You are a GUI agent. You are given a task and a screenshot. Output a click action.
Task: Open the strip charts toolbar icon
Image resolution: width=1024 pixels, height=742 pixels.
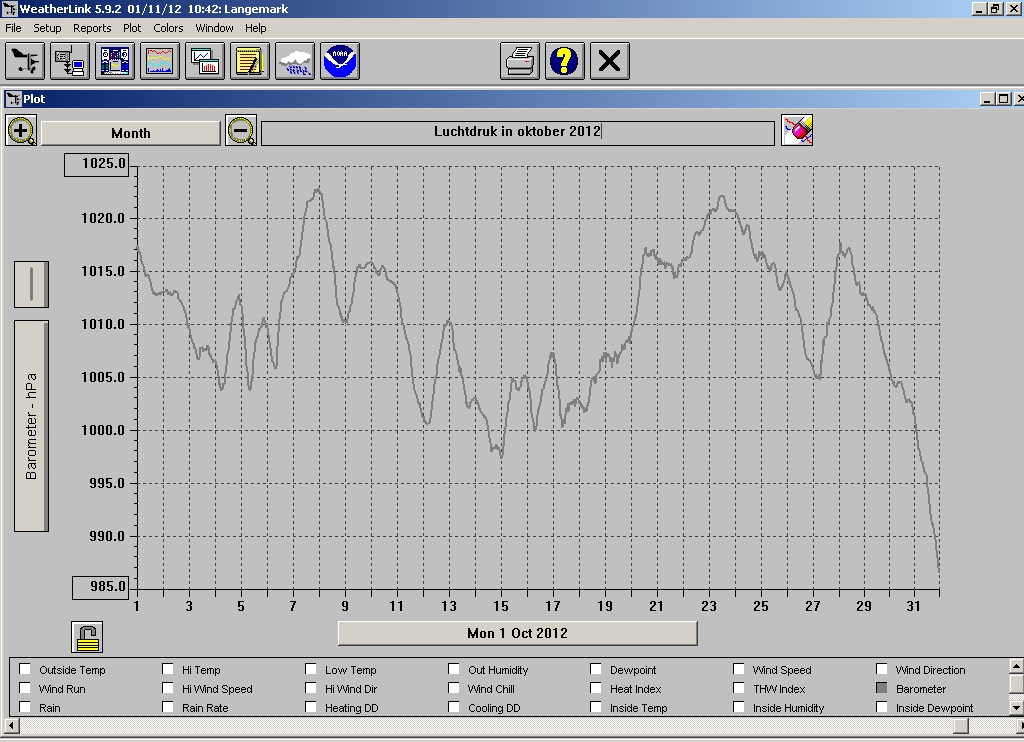click(x=205, y=61)
